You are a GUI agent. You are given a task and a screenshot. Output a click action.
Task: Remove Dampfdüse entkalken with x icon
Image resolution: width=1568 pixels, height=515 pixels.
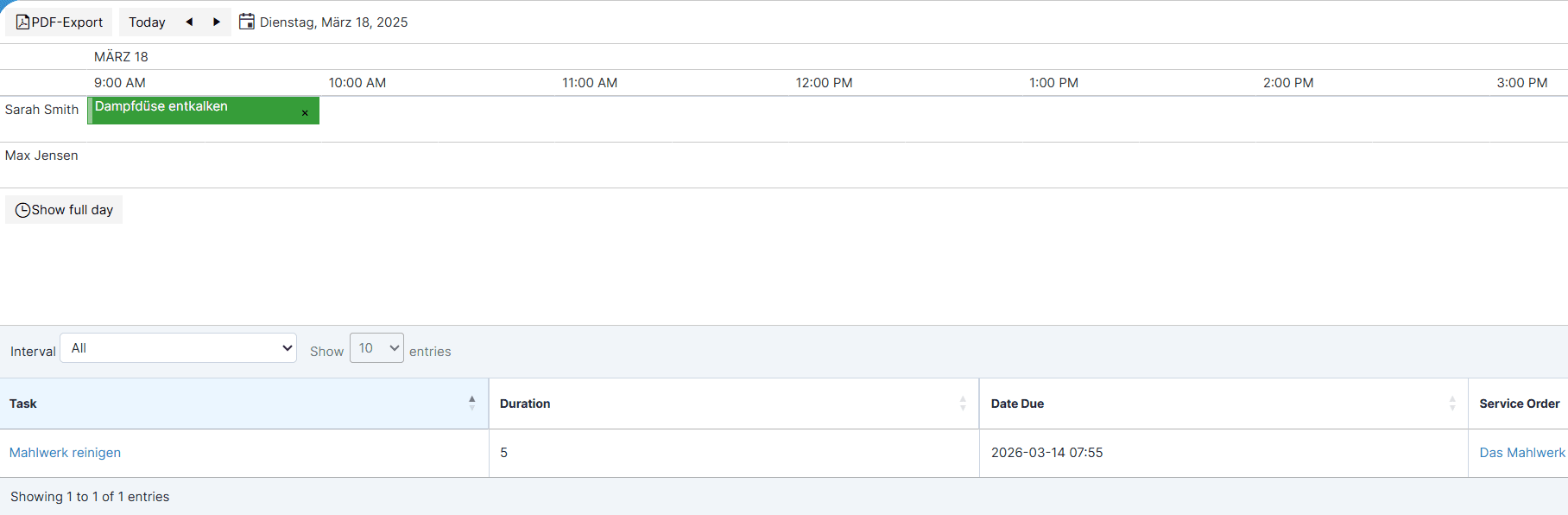tap(305, 113)
